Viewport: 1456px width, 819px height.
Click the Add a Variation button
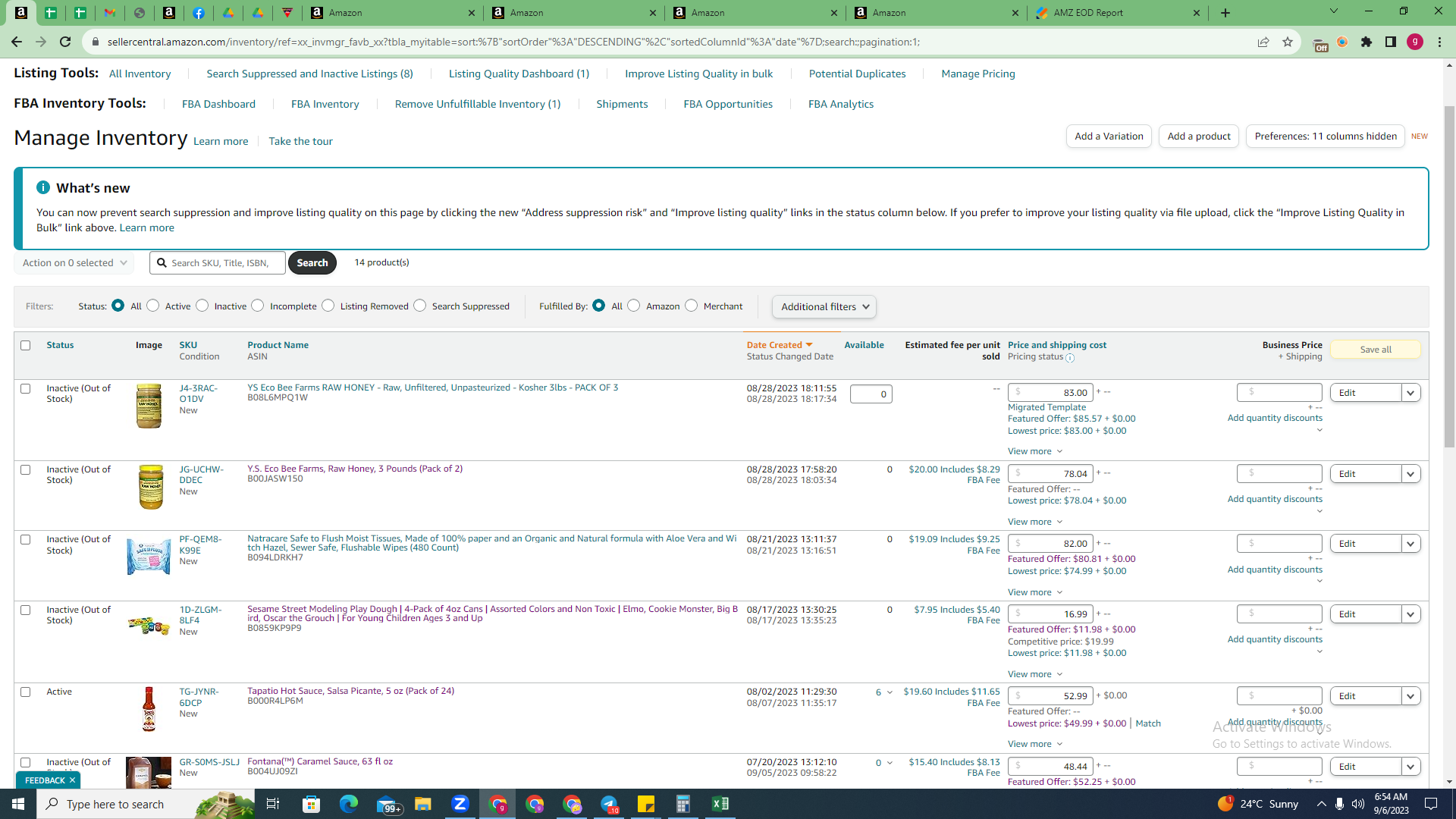1109,136
